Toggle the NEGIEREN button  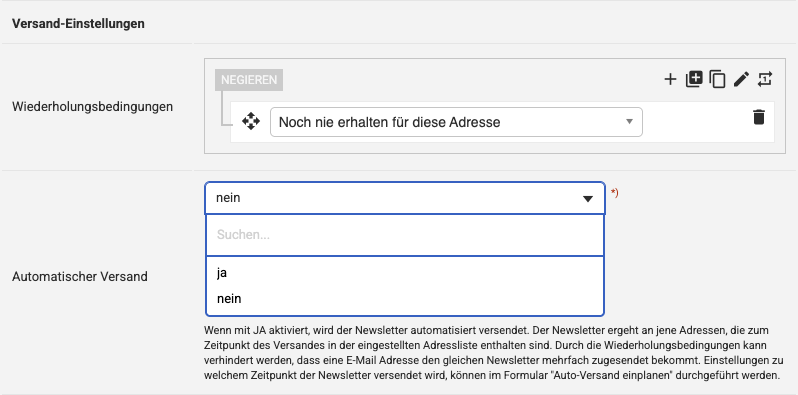coord(249,80)
